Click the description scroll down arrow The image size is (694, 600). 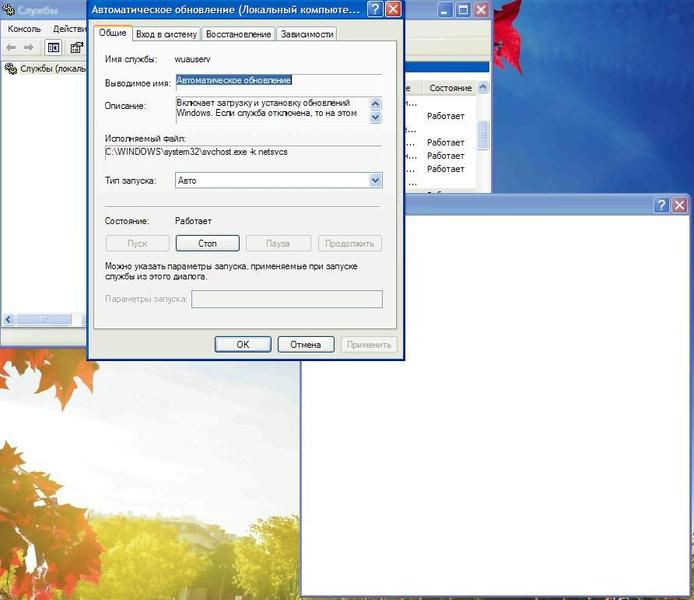click(375, 117)
